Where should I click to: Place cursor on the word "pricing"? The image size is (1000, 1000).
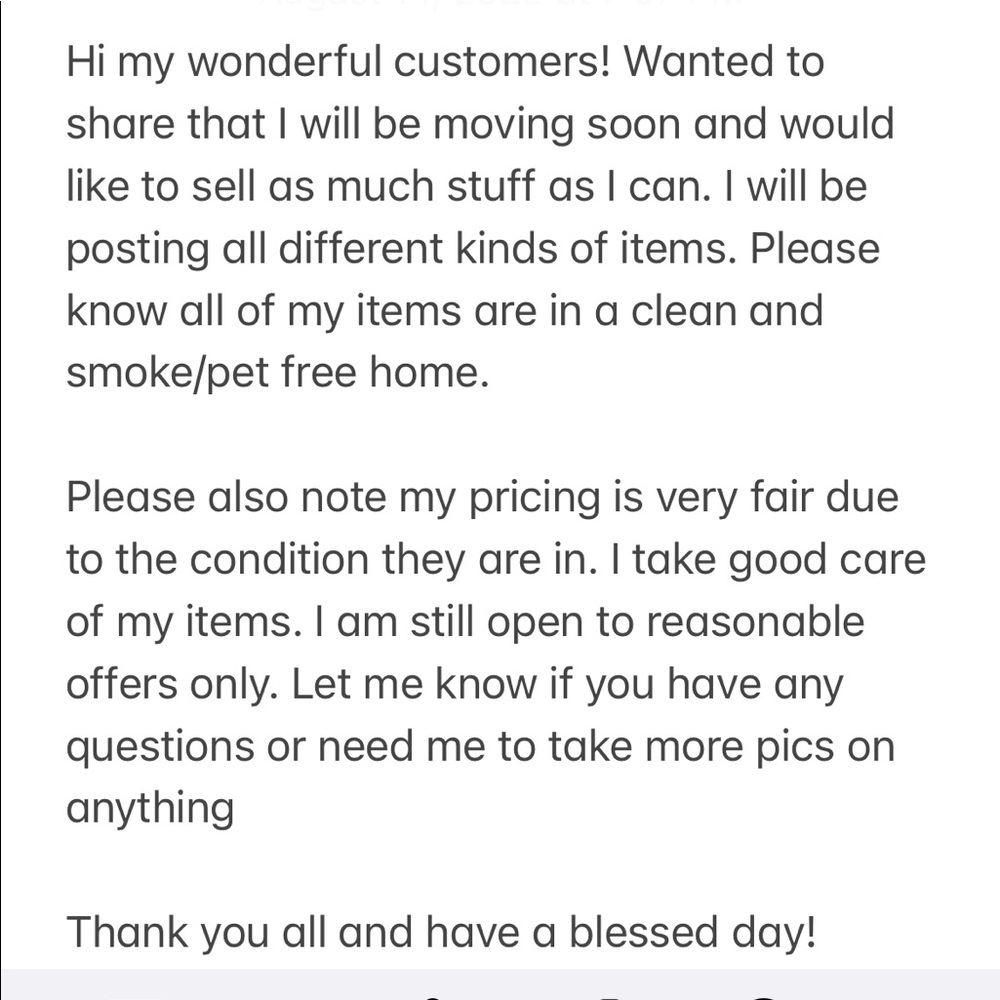535,499
